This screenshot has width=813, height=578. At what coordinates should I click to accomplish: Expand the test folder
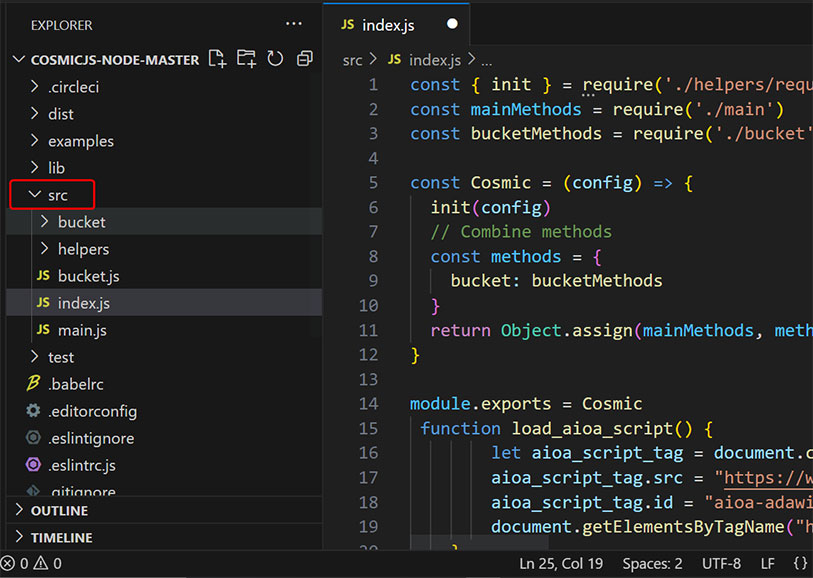[35, 356]
